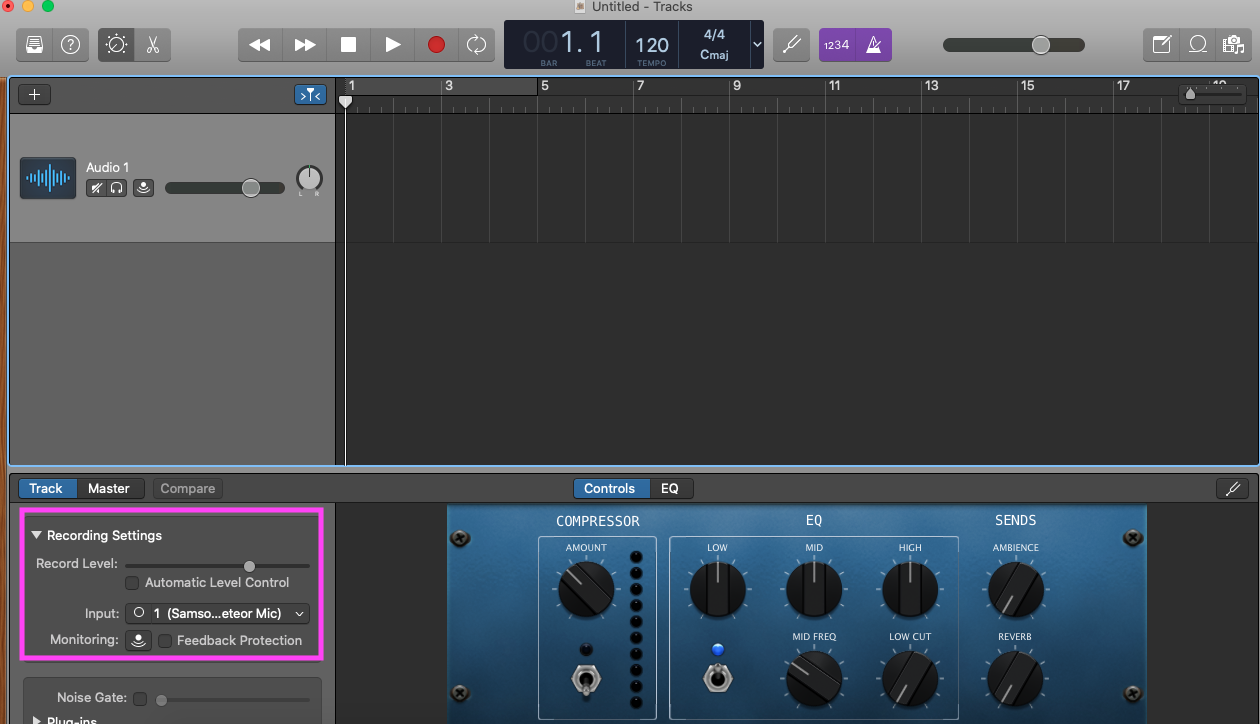Flip the EQ on/off toggle switch
This screenshot has width=1260, height=724.
(716, 679)
